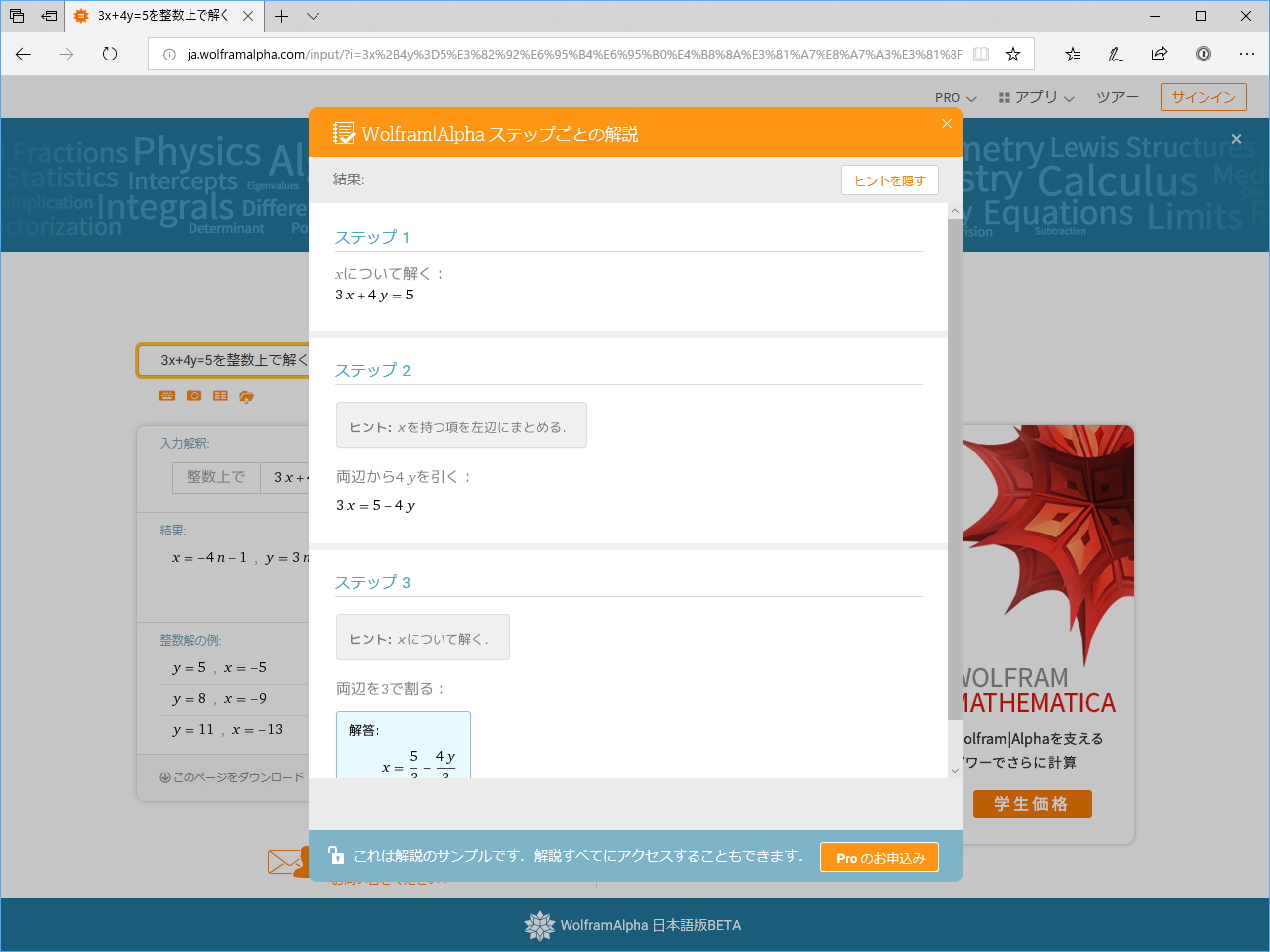1270x952 pixels.
Task: Click the WolframAlpha logo in the footer
Action: coord(633,925)
